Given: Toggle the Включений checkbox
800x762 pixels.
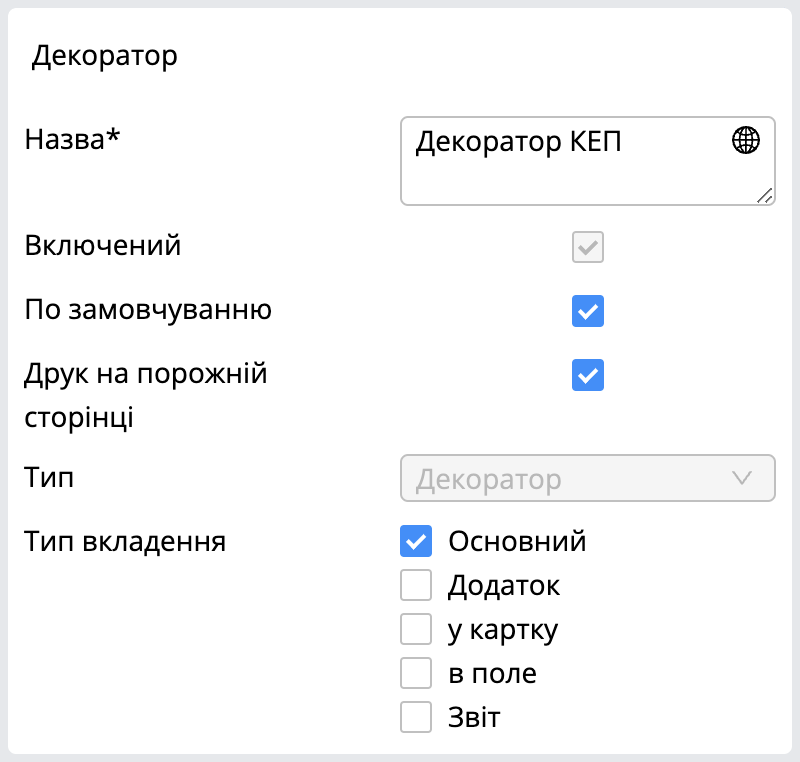Looking at the screenshot, I should [588, 247].
